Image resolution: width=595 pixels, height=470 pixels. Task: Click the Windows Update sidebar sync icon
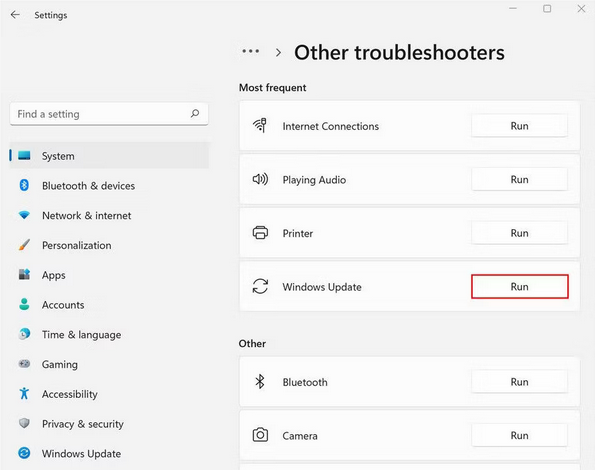(24, 453)
